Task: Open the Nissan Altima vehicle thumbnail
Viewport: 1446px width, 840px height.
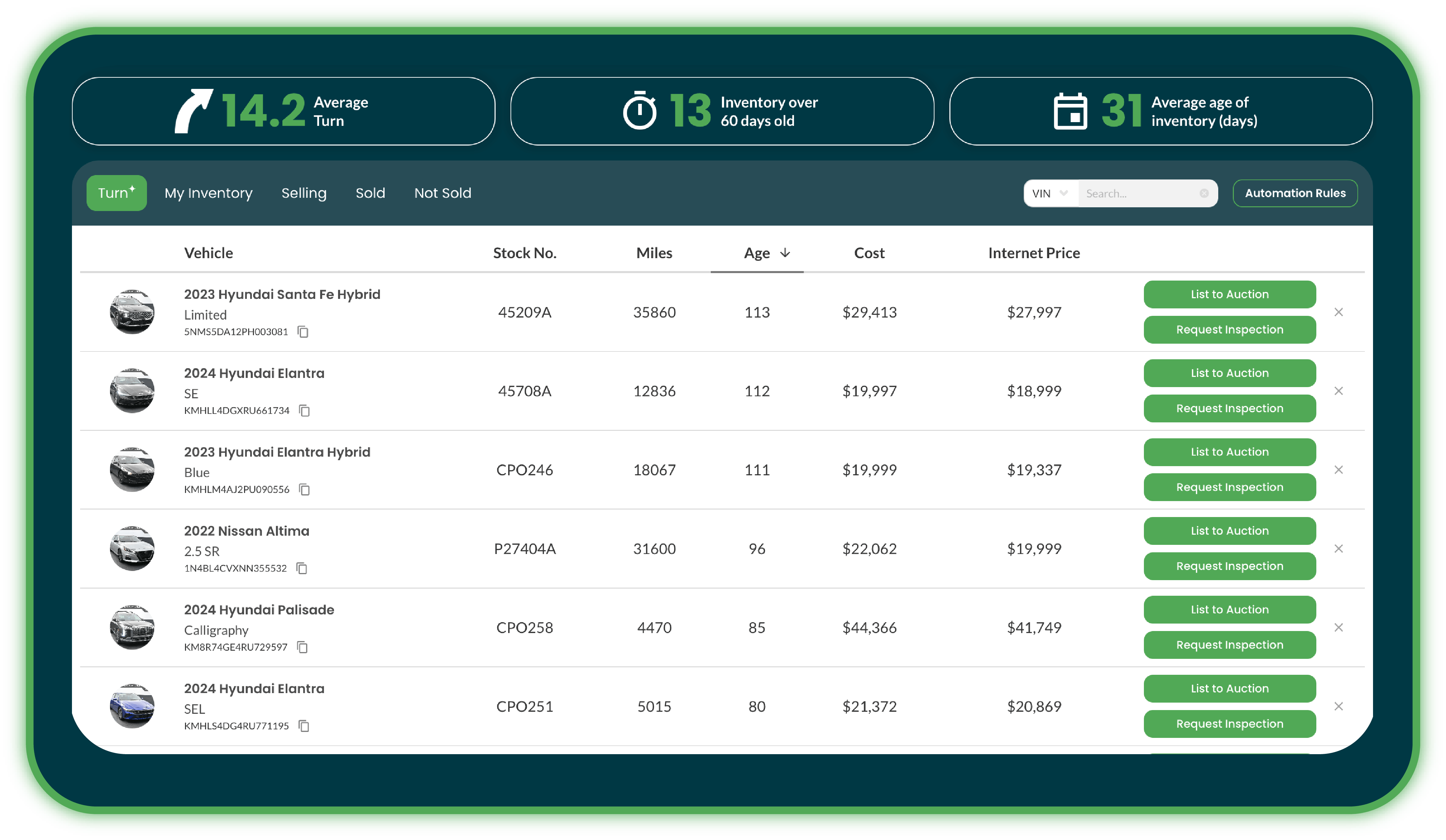Action: point(132,548)
